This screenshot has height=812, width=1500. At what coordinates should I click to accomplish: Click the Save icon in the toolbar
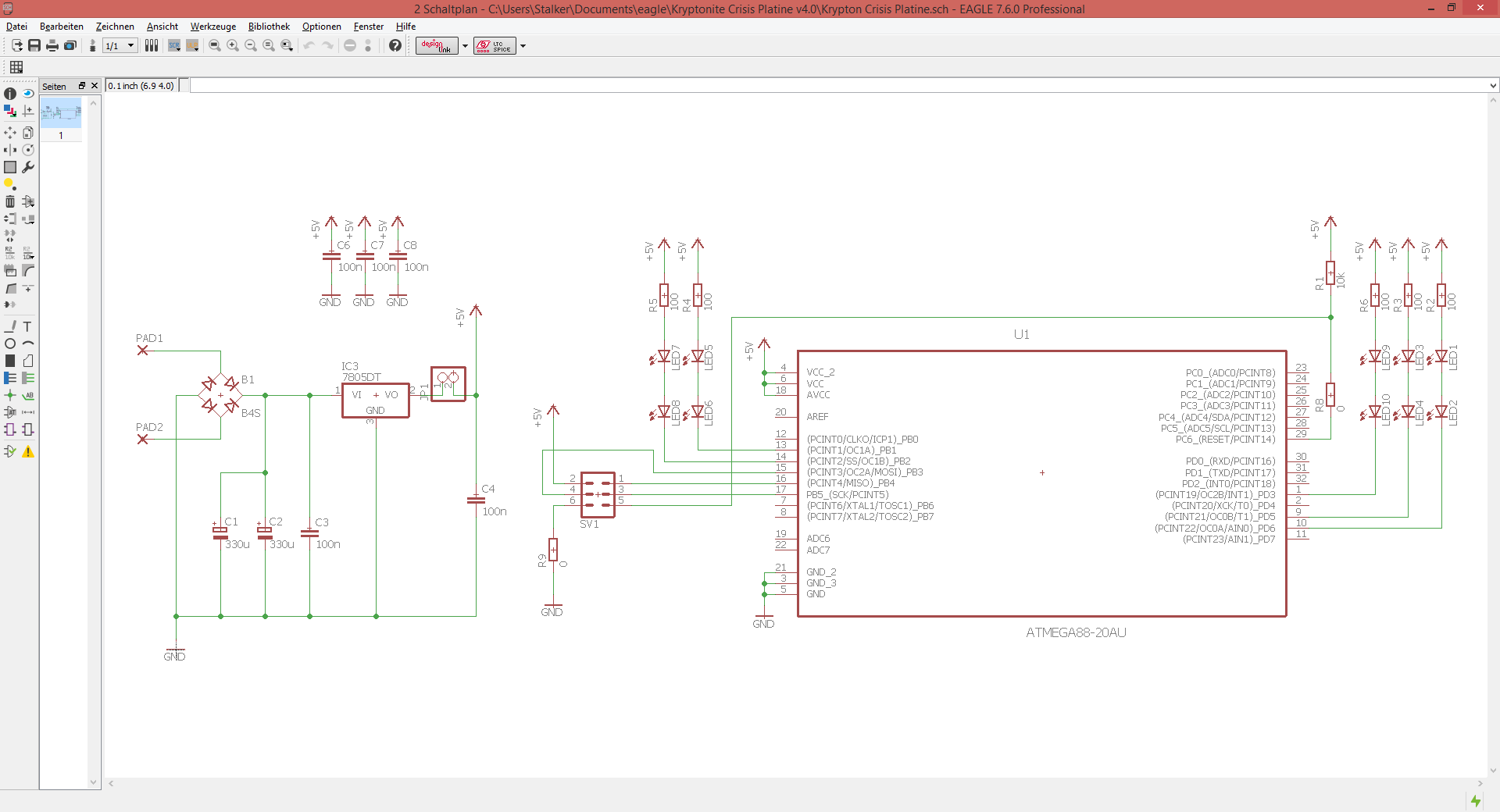(x=34, y=45)
